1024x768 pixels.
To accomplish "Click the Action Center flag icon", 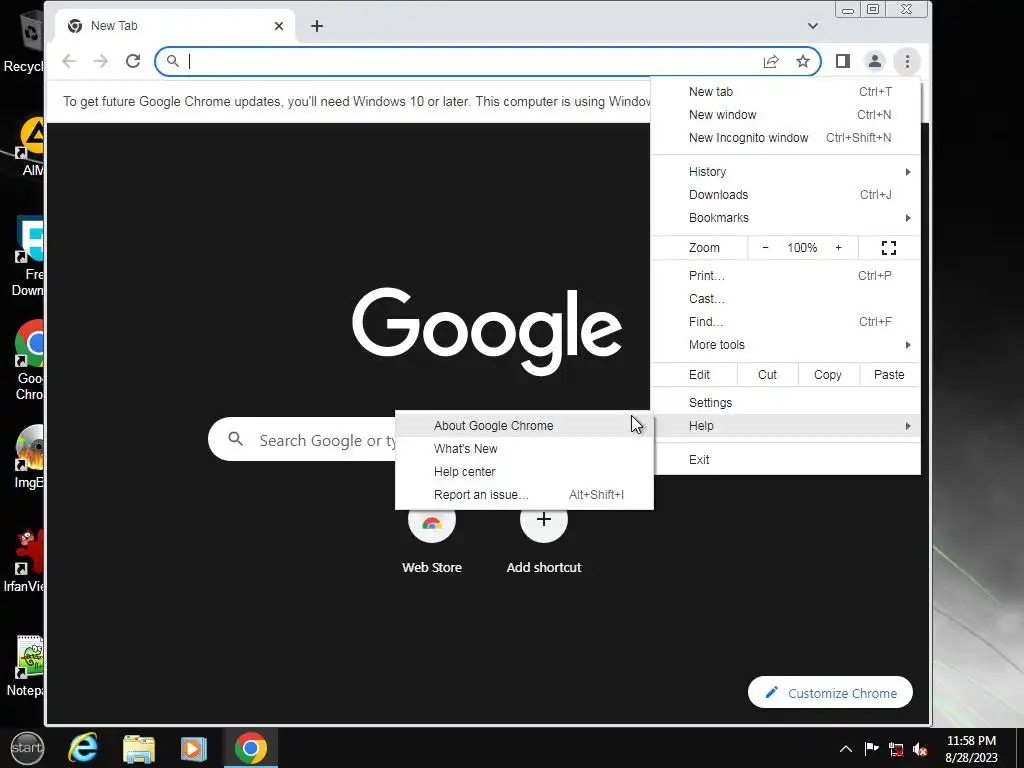I will [871, 749].
